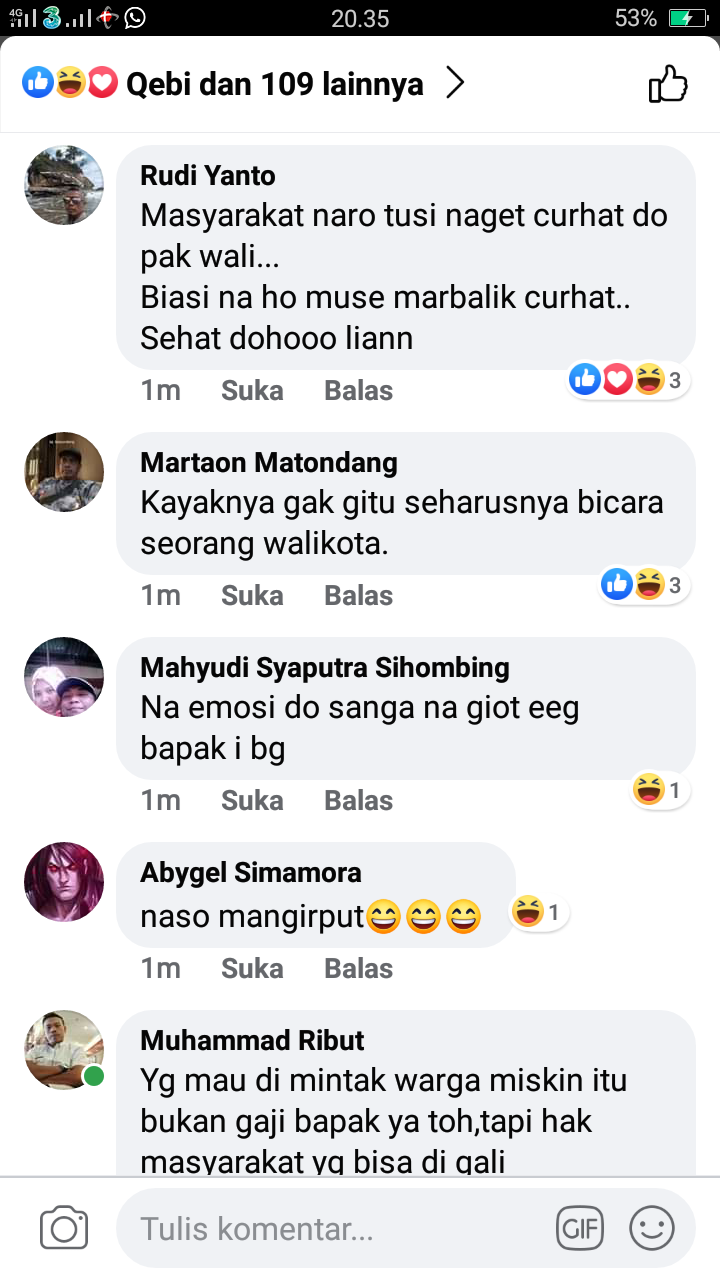Screen dimensions: 720x1280
Task: Like Rudi Yanto's comment with Suka
Action: click(x=252, y=390)
